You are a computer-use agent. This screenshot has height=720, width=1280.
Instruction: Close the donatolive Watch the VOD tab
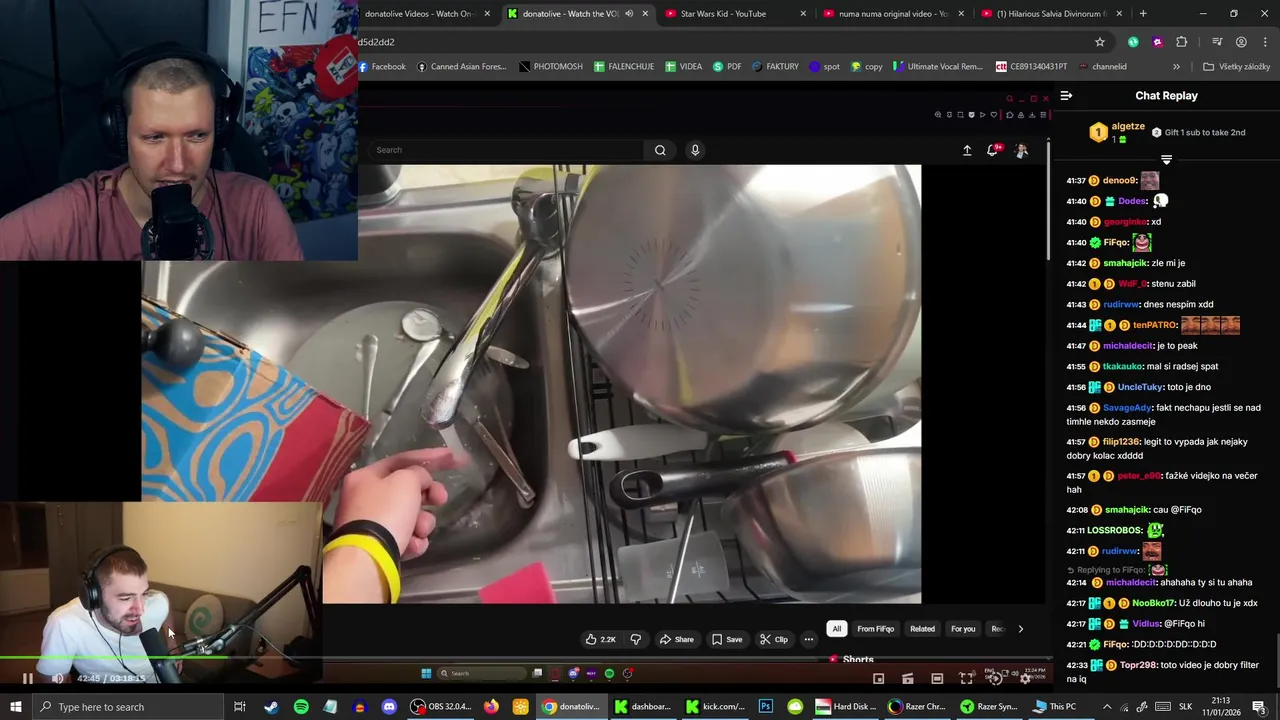point(645,14)
